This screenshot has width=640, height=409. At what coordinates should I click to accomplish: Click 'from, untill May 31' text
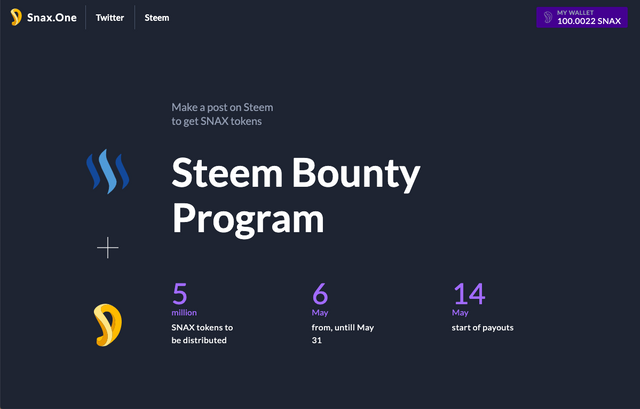(343, 333)
